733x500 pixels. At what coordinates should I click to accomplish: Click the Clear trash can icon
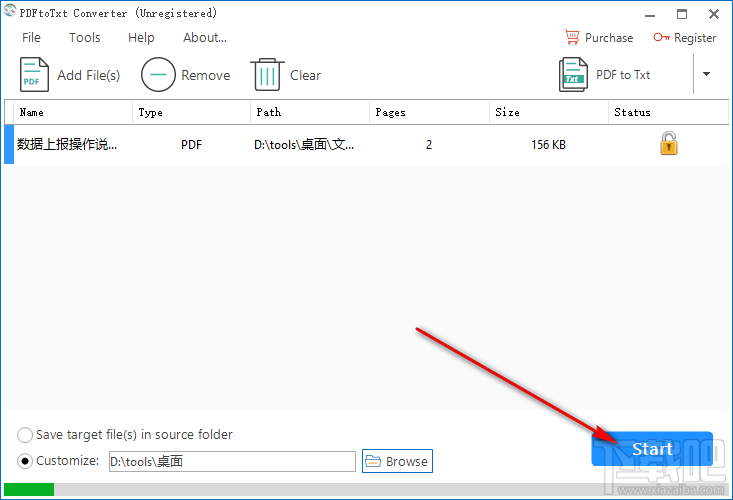pyautogui.click(x=267, y=74)
